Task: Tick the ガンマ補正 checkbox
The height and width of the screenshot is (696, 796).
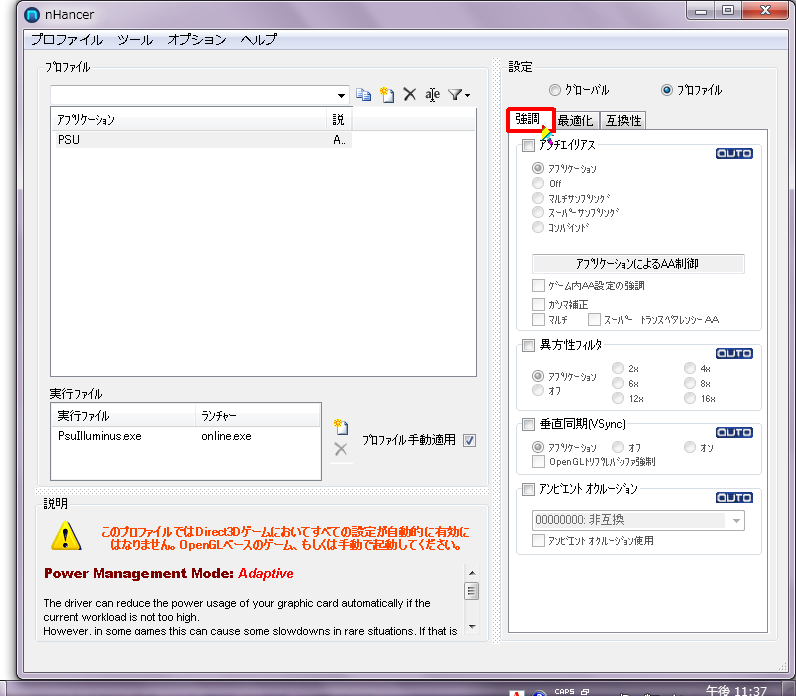Action: click(538, 305)
